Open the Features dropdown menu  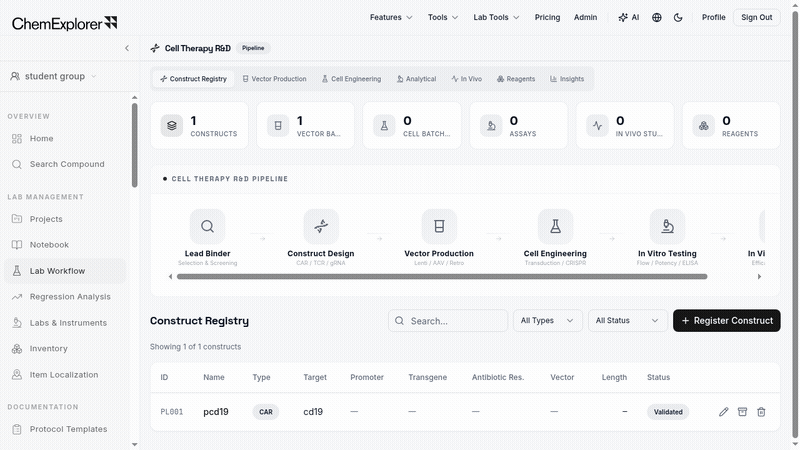point(391,17)
